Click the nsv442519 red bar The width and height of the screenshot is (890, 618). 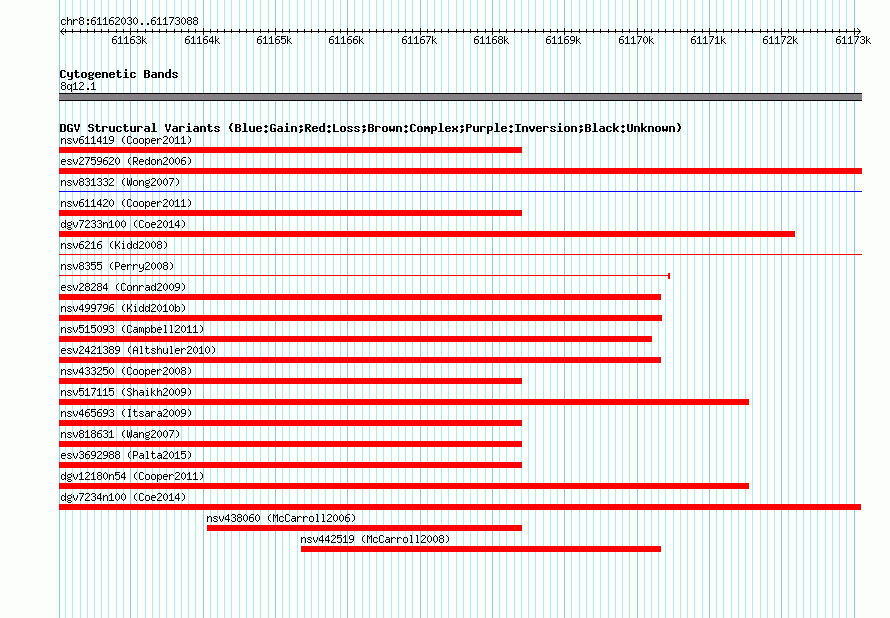(x=481, y=549)
